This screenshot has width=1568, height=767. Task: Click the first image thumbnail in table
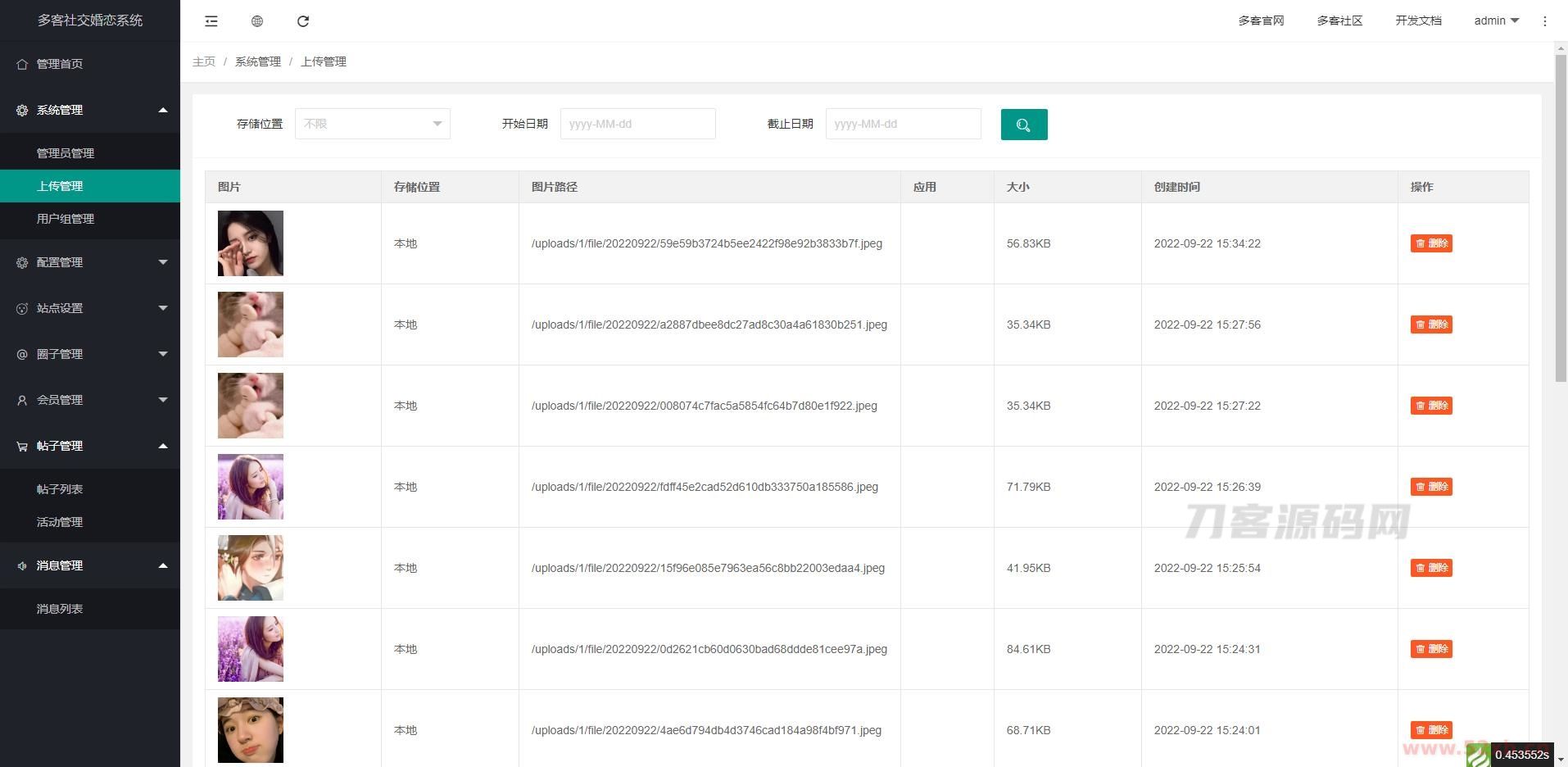(x=251, y=243)
